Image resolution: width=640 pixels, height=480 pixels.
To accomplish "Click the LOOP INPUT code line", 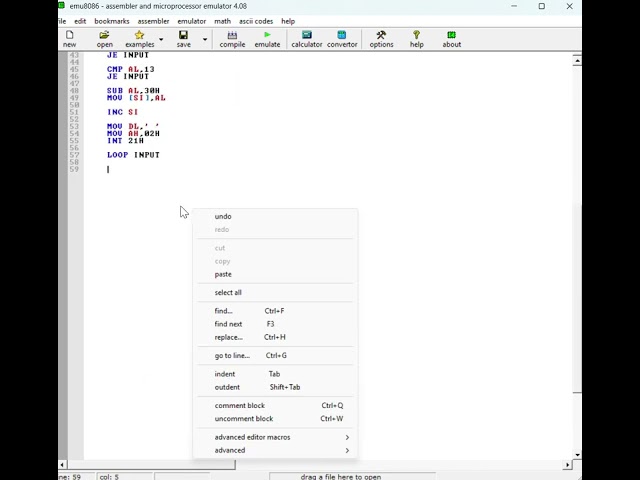I will tap(133, 155).
